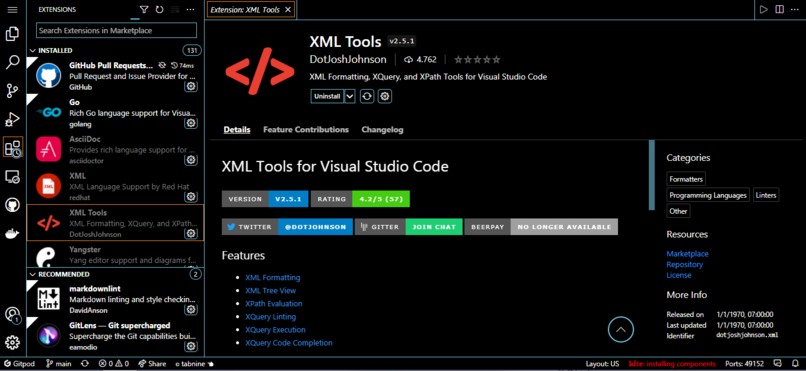Screen dimensions: 806x371
Task: Open the Search view in activity bar
Action: point(12,63)
